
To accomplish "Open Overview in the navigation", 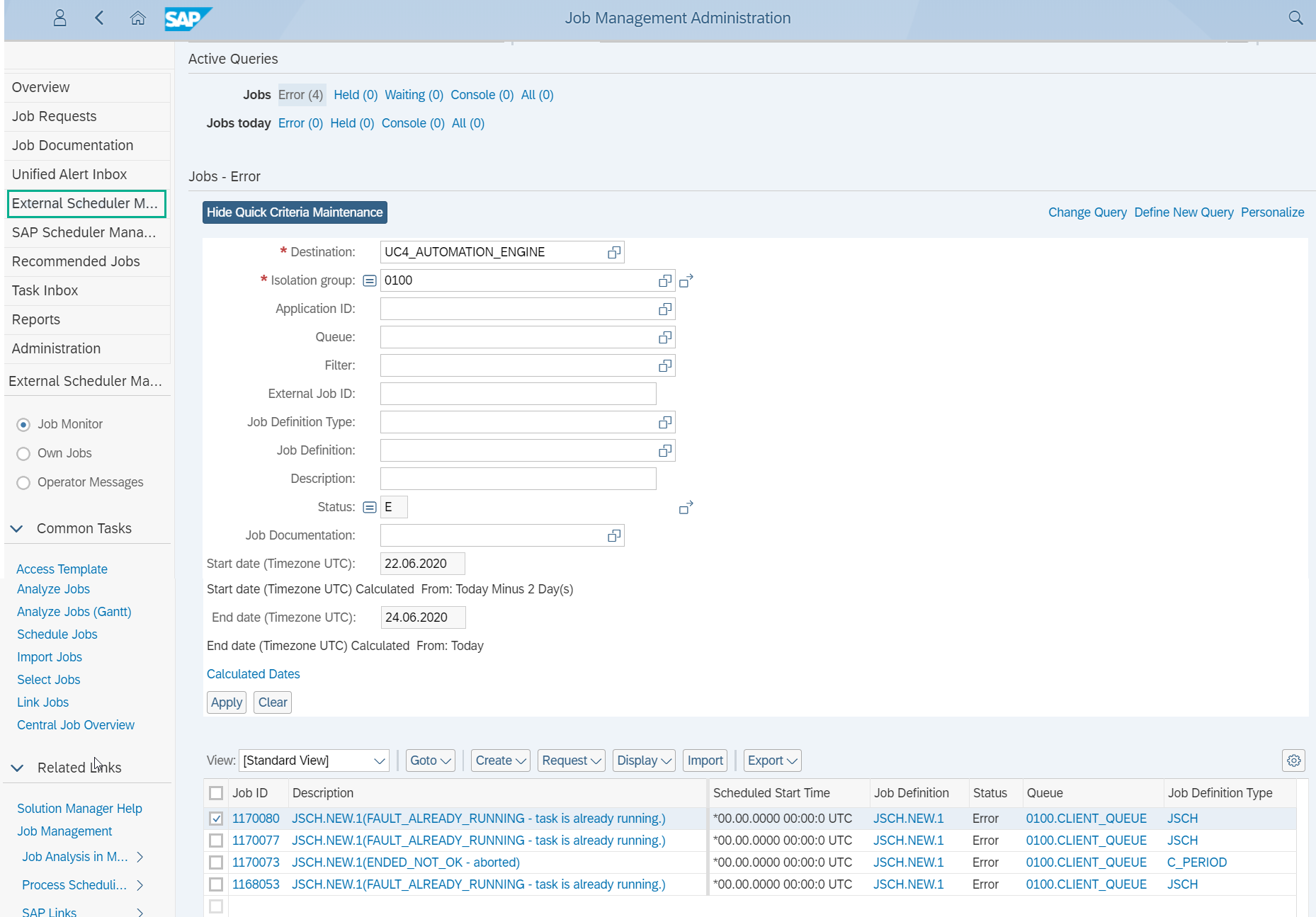I will click(88, 87).
